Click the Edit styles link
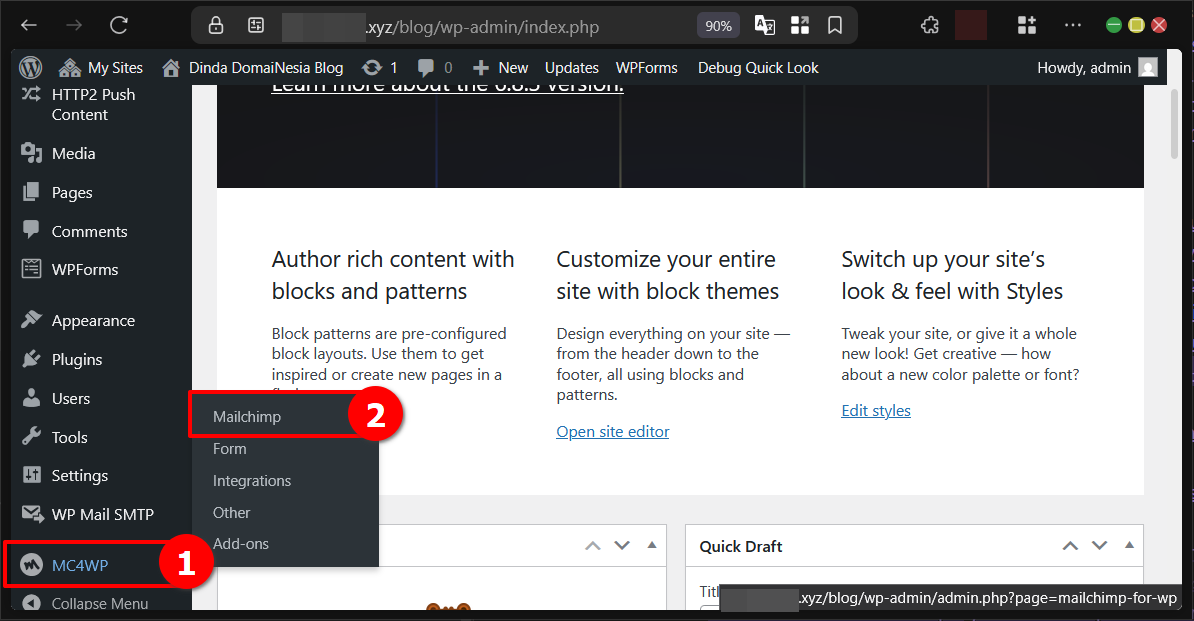 pyautogui.click(x=876, y=410)
